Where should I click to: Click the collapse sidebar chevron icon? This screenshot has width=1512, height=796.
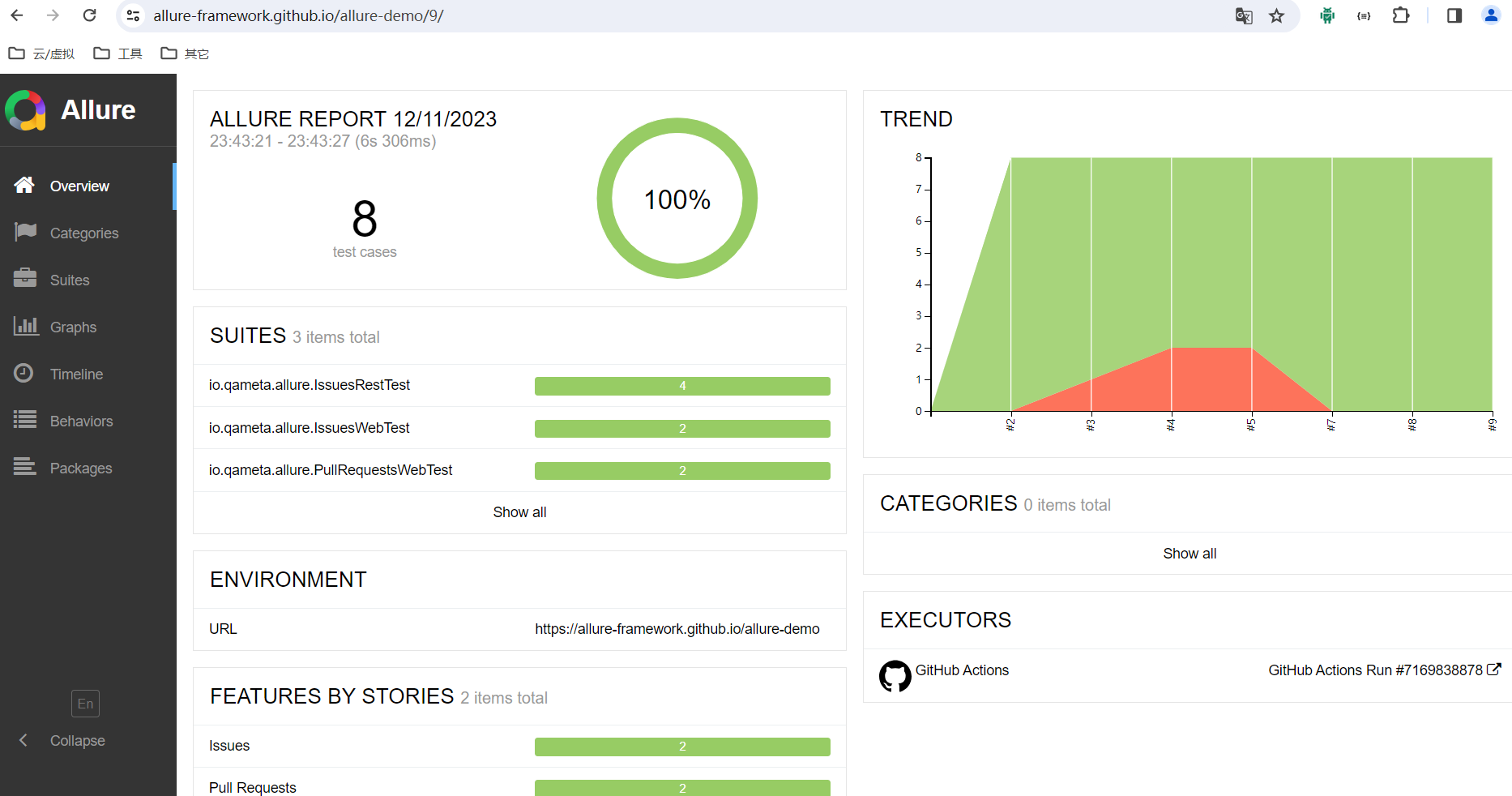[23, 740]
